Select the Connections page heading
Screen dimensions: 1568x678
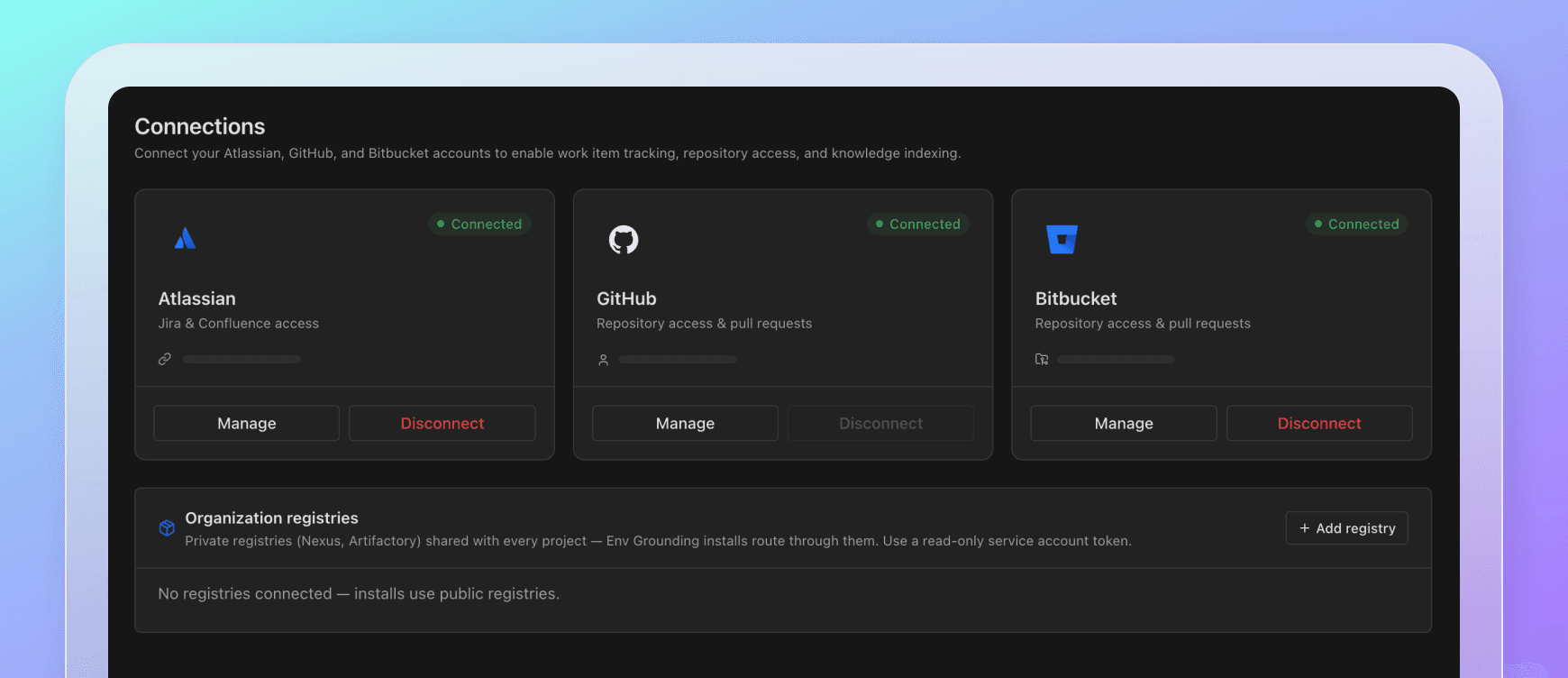point(200,126)
